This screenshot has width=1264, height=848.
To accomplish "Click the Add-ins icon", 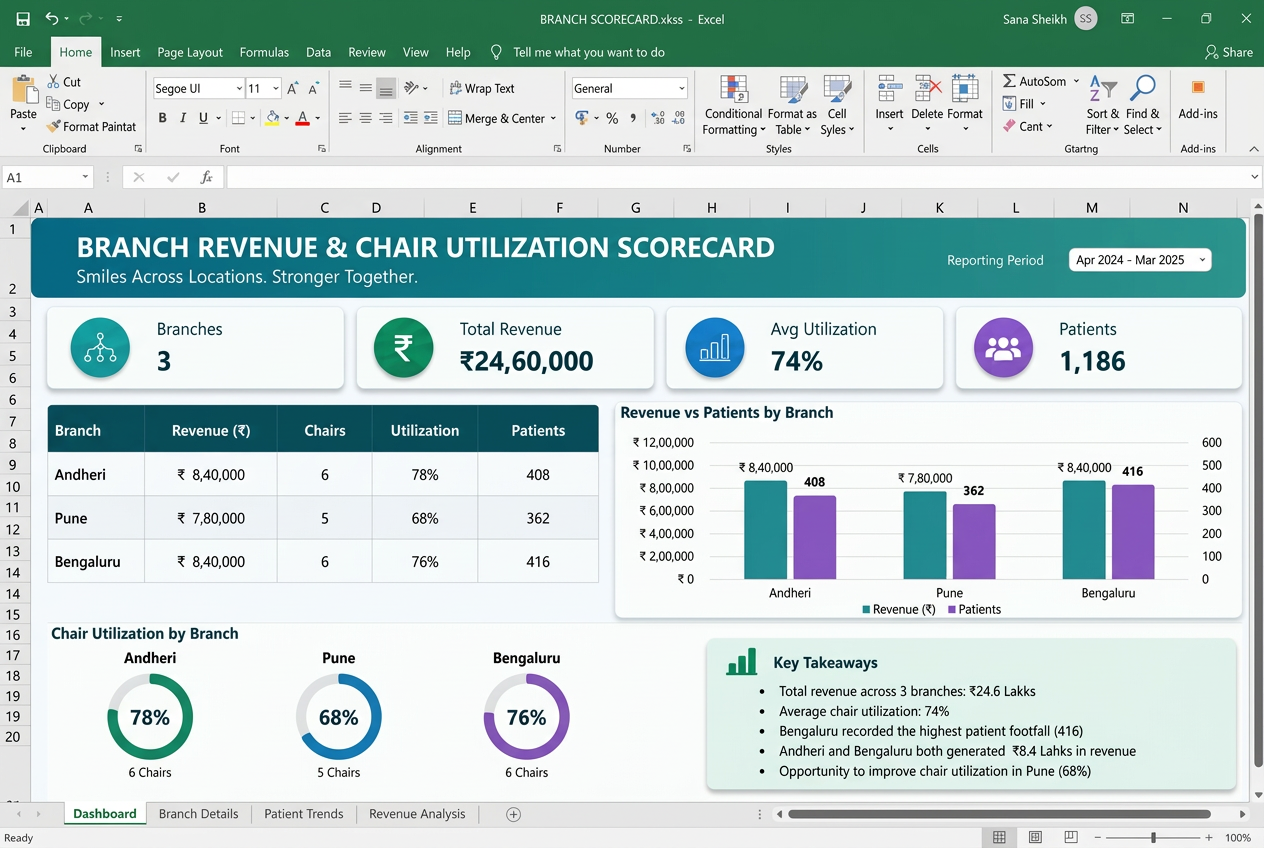I will click(1198, 88).
